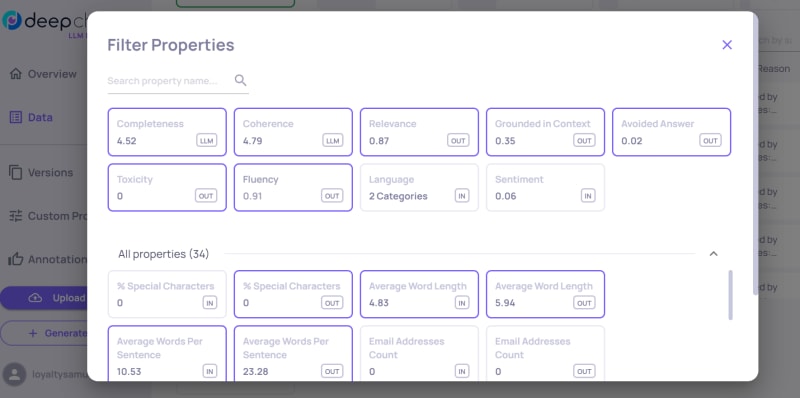Click the 0.02 Avoided Answer value

tap(632, 141)
